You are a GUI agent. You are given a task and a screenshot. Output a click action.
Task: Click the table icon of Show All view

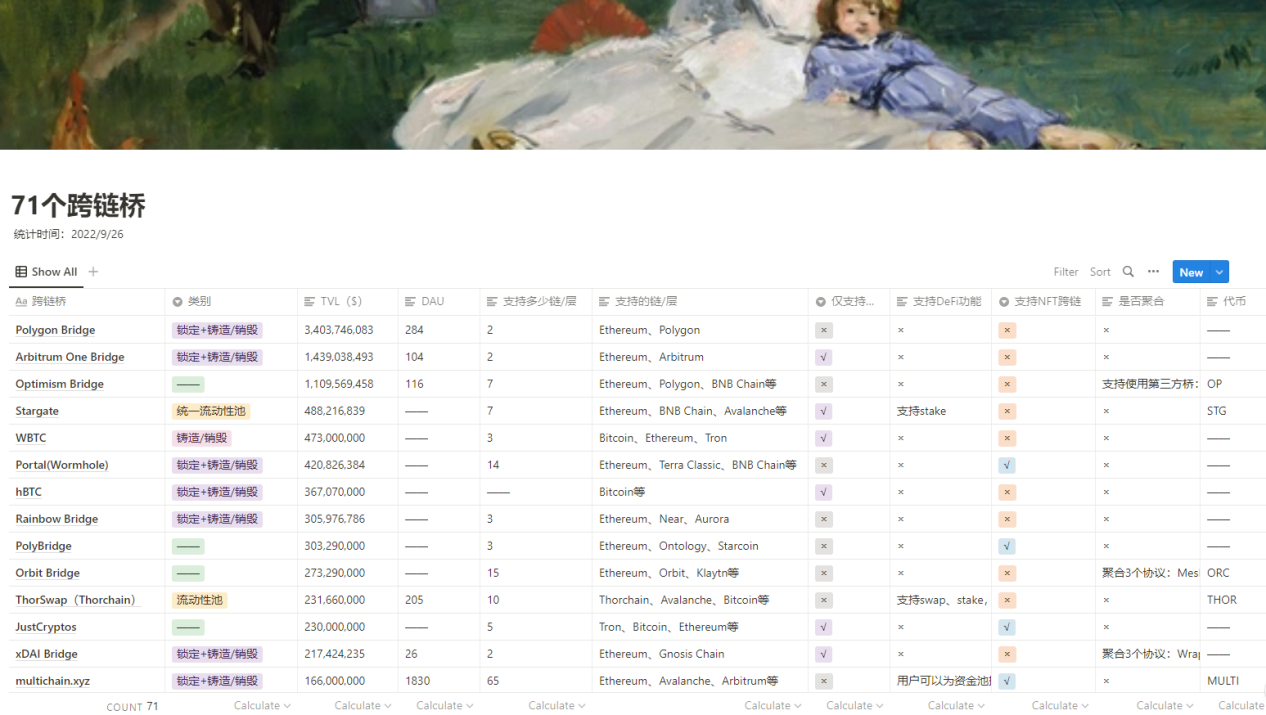coord(21,272)
